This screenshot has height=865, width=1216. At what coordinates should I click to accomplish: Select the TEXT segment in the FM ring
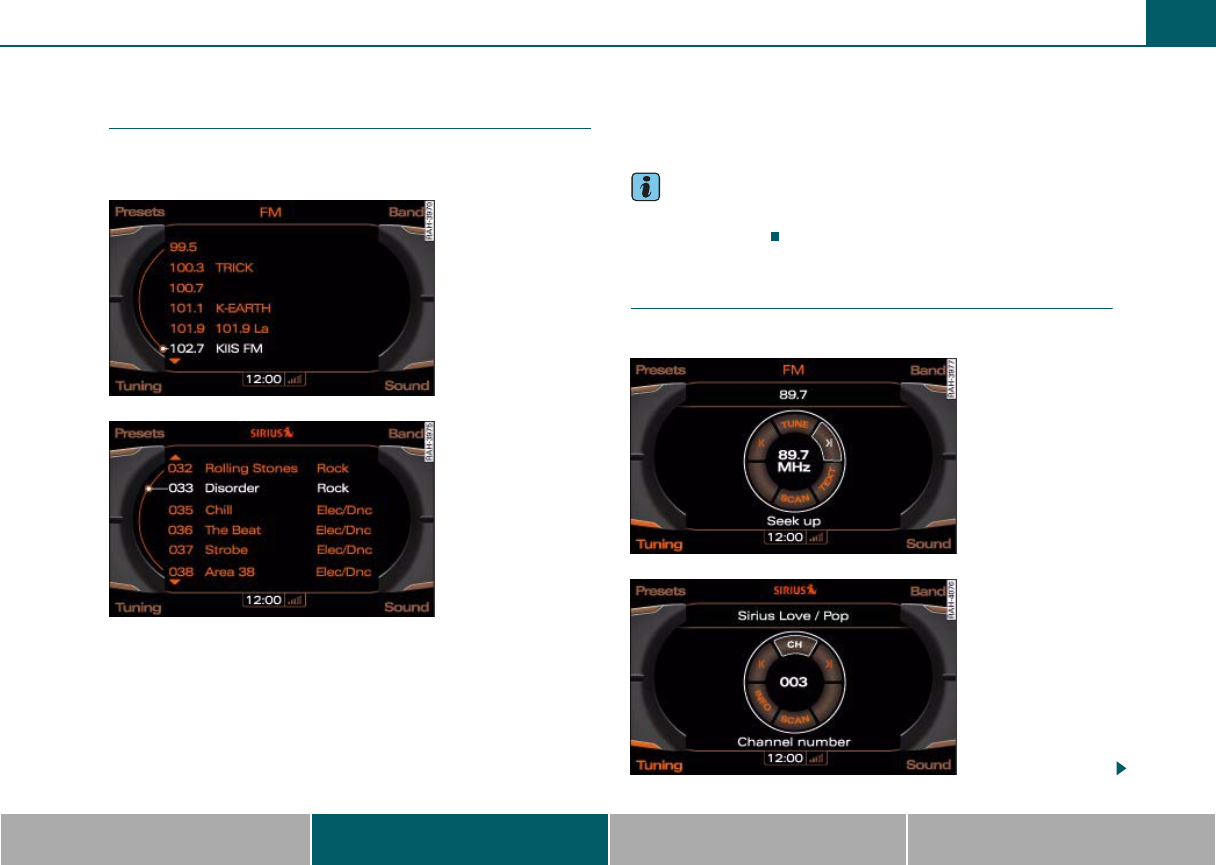825,482
